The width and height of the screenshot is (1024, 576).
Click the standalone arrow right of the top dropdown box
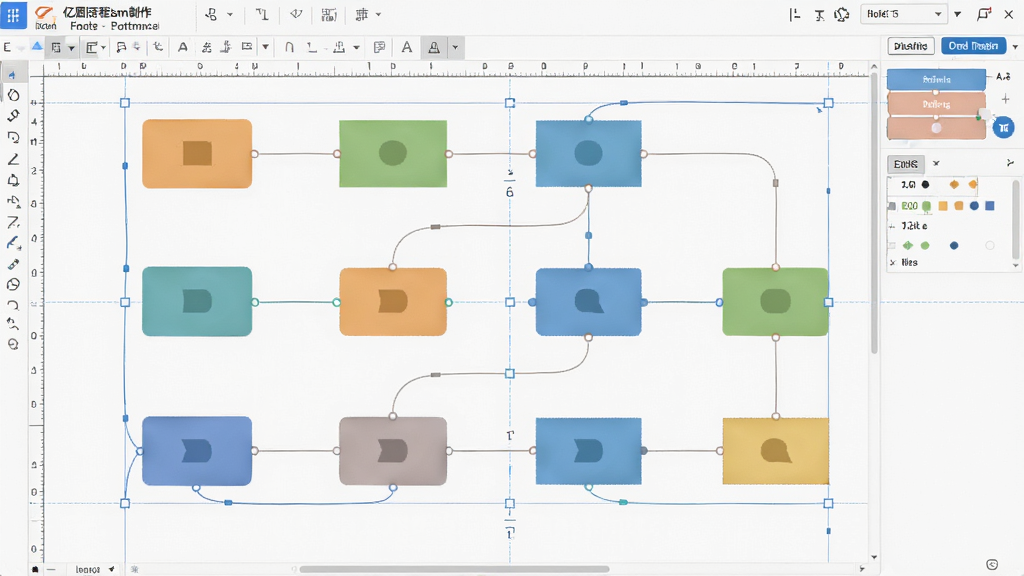[x=957, y=14]
